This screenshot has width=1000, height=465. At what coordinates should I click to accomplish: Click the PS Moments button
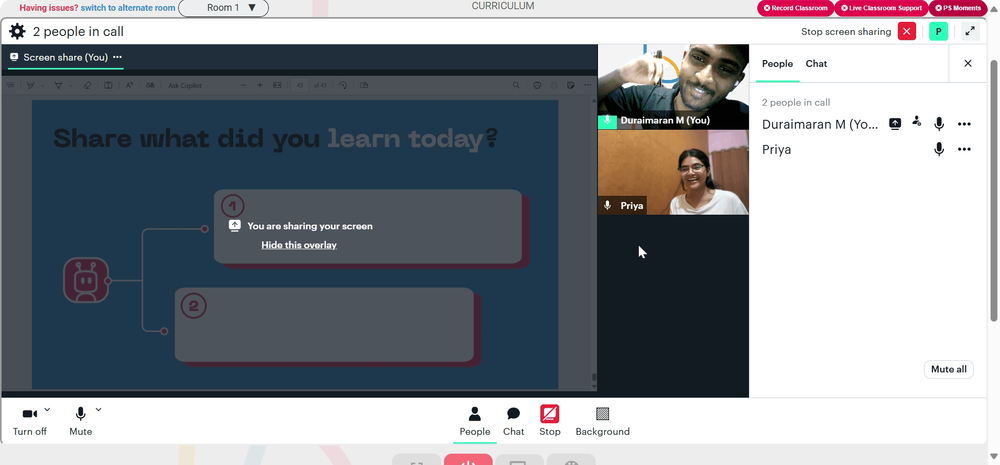[x=958, y=8]
